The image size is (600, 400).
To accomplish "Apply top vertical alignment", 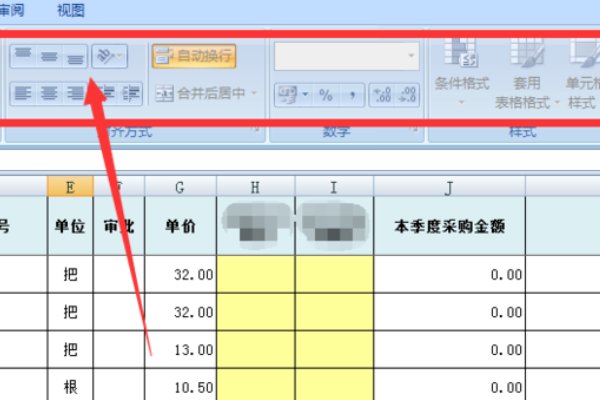I will (x=23, y=56).
